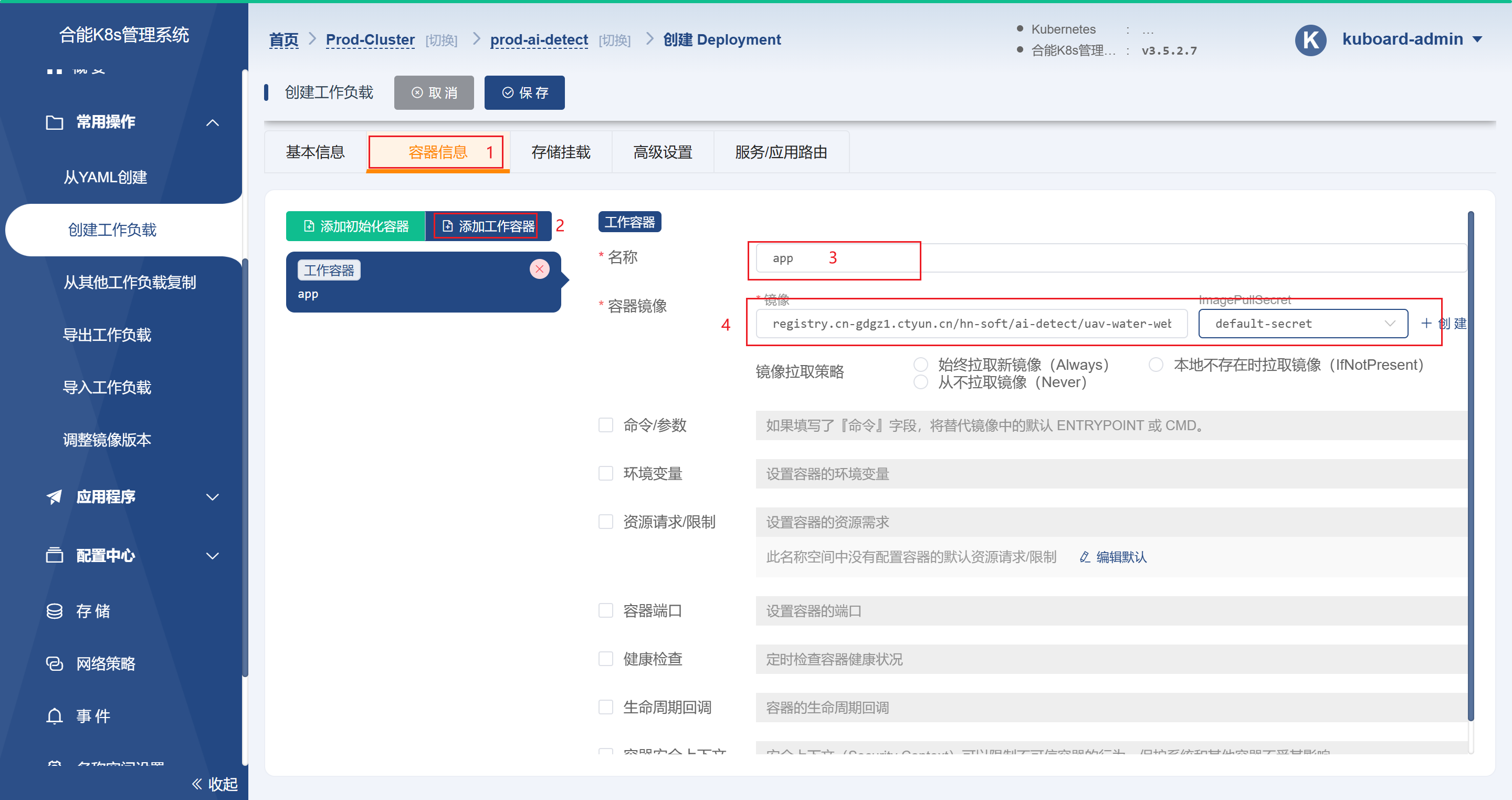Switch to the 存储挂载 tab
Screen dimensions: 1512x800
pos(561,152)
